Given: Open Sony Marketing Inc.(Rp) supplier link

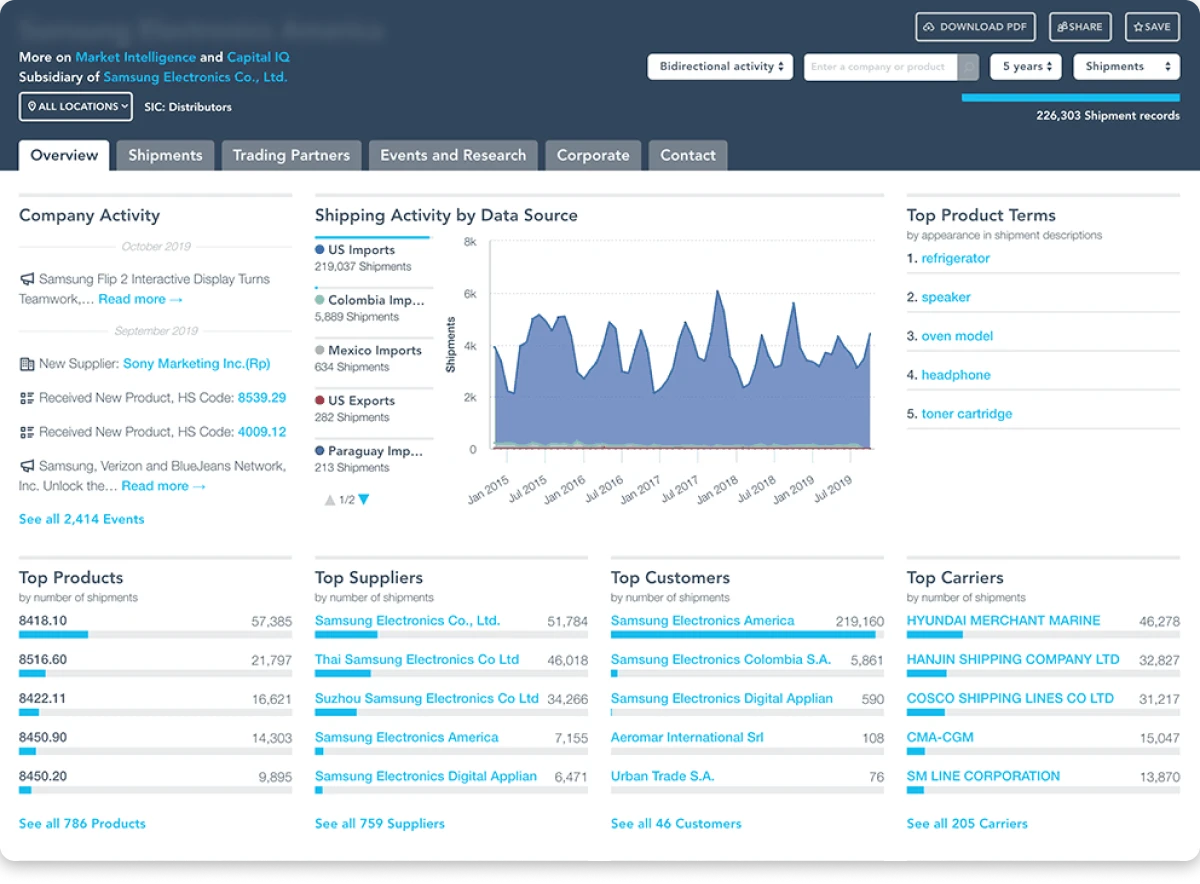Looking at the screenshot, I should [x=197, y=364].
